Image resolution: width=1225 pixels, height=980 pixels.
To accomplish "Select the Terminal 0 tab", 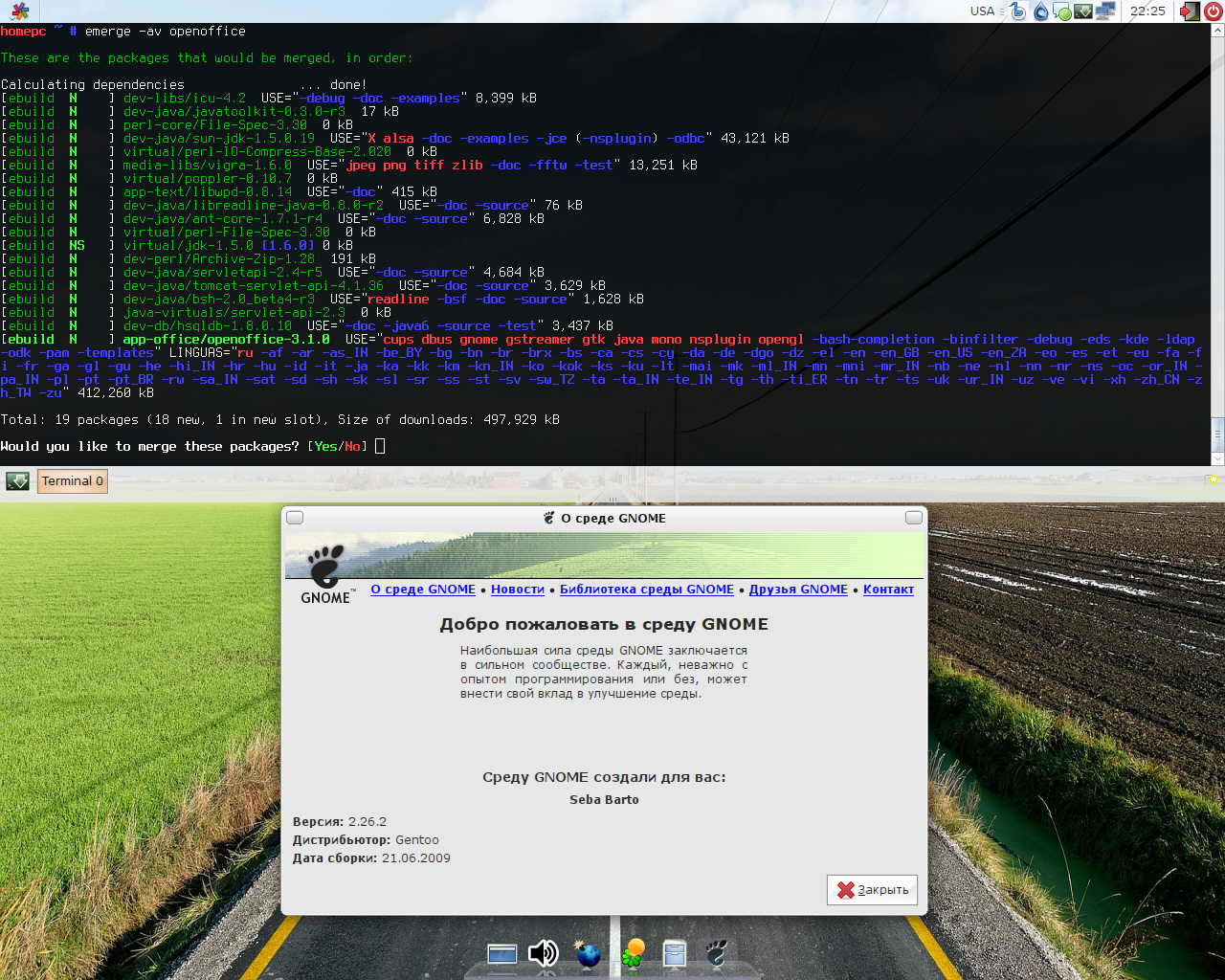I will click(x=72, y=481).
